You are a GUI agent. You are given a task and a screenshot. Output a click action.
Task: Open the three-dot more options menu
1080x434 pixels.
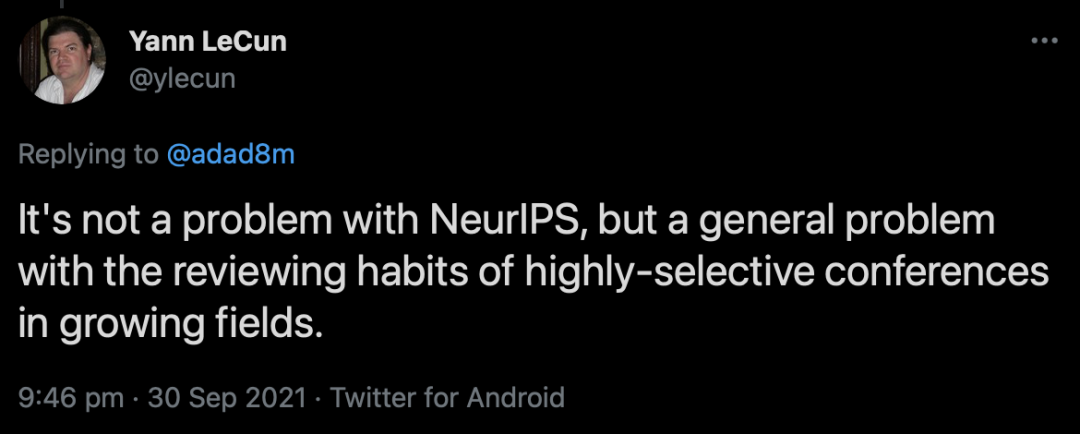pos(1043,42)
